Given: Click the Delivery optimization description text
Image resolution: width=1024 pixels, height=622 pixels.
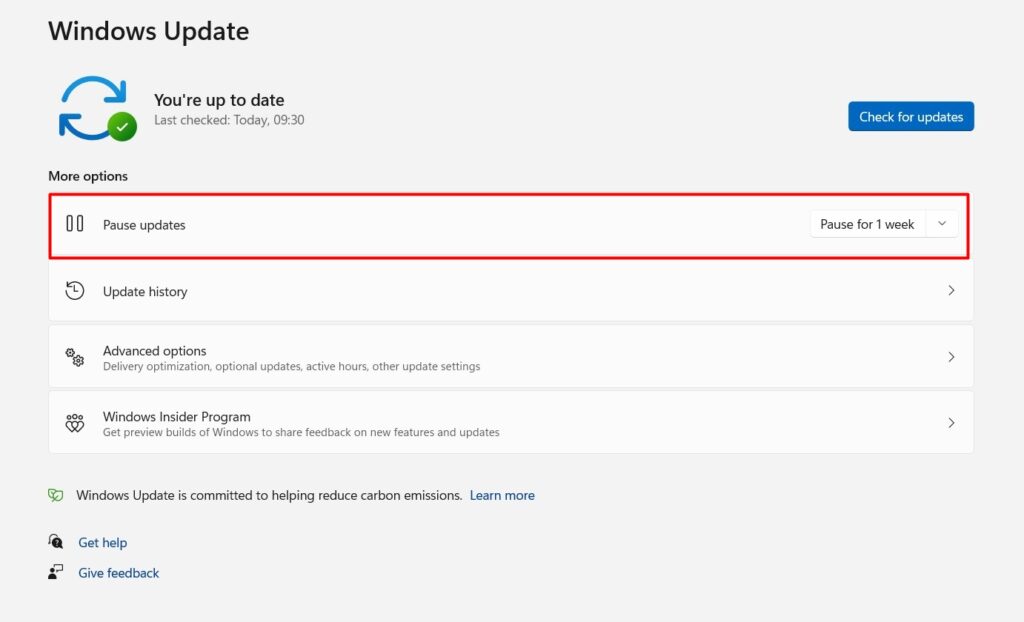Looking at the screenshot, I should point(291,367).
